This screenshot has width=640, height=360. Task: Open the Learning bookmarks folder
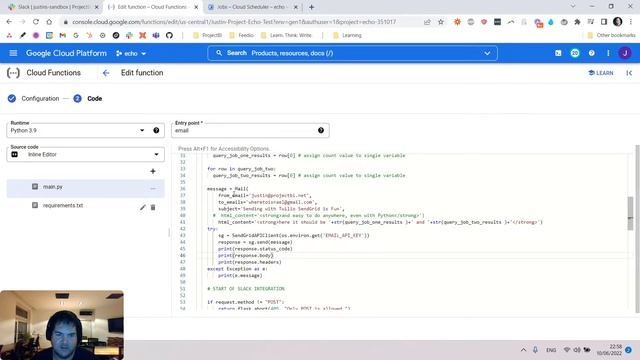[347, 36]
